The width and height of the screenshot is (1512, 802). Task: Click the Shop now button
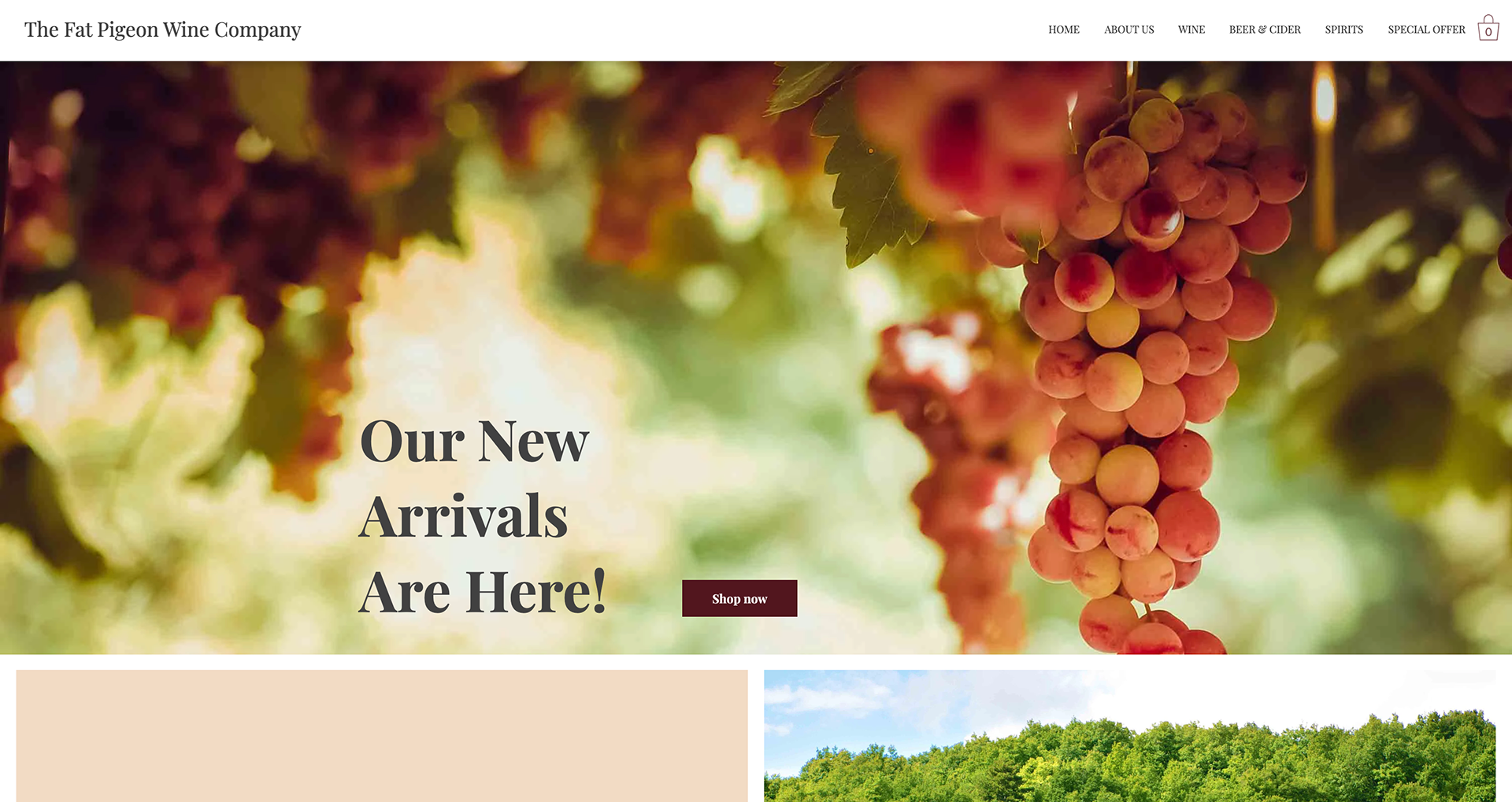coord(739,598)
